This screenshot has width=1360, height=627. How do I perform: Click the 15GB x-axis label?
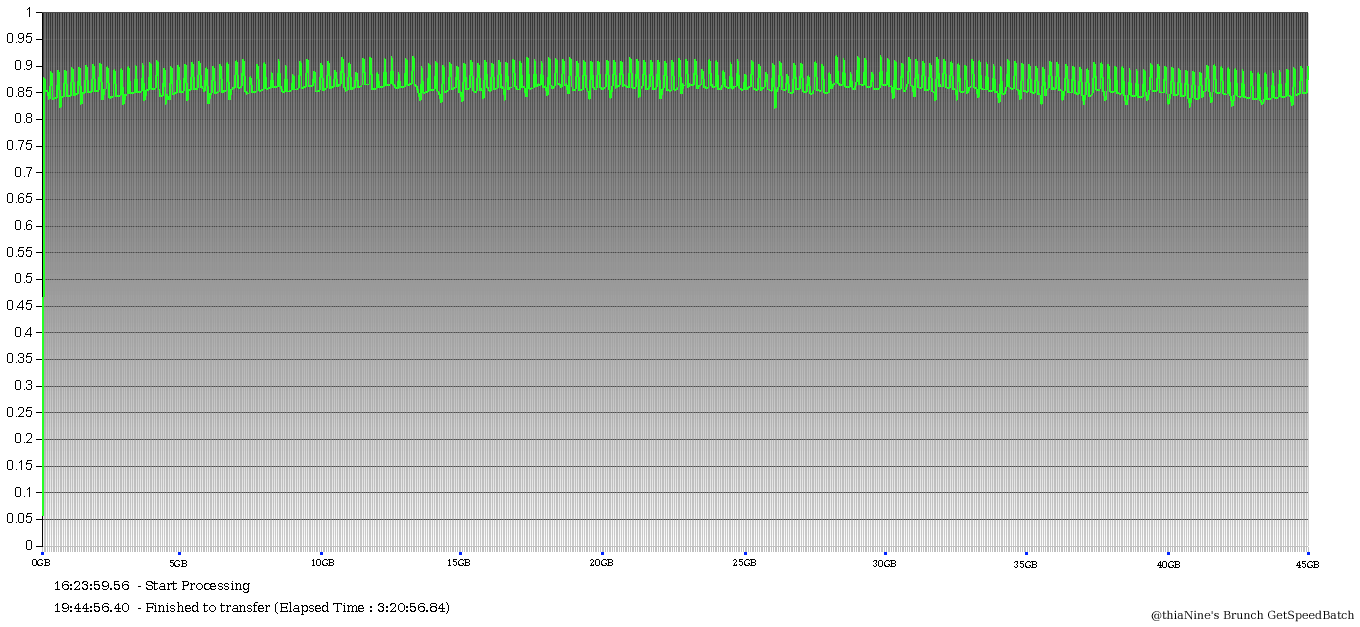tap(458, 564)
